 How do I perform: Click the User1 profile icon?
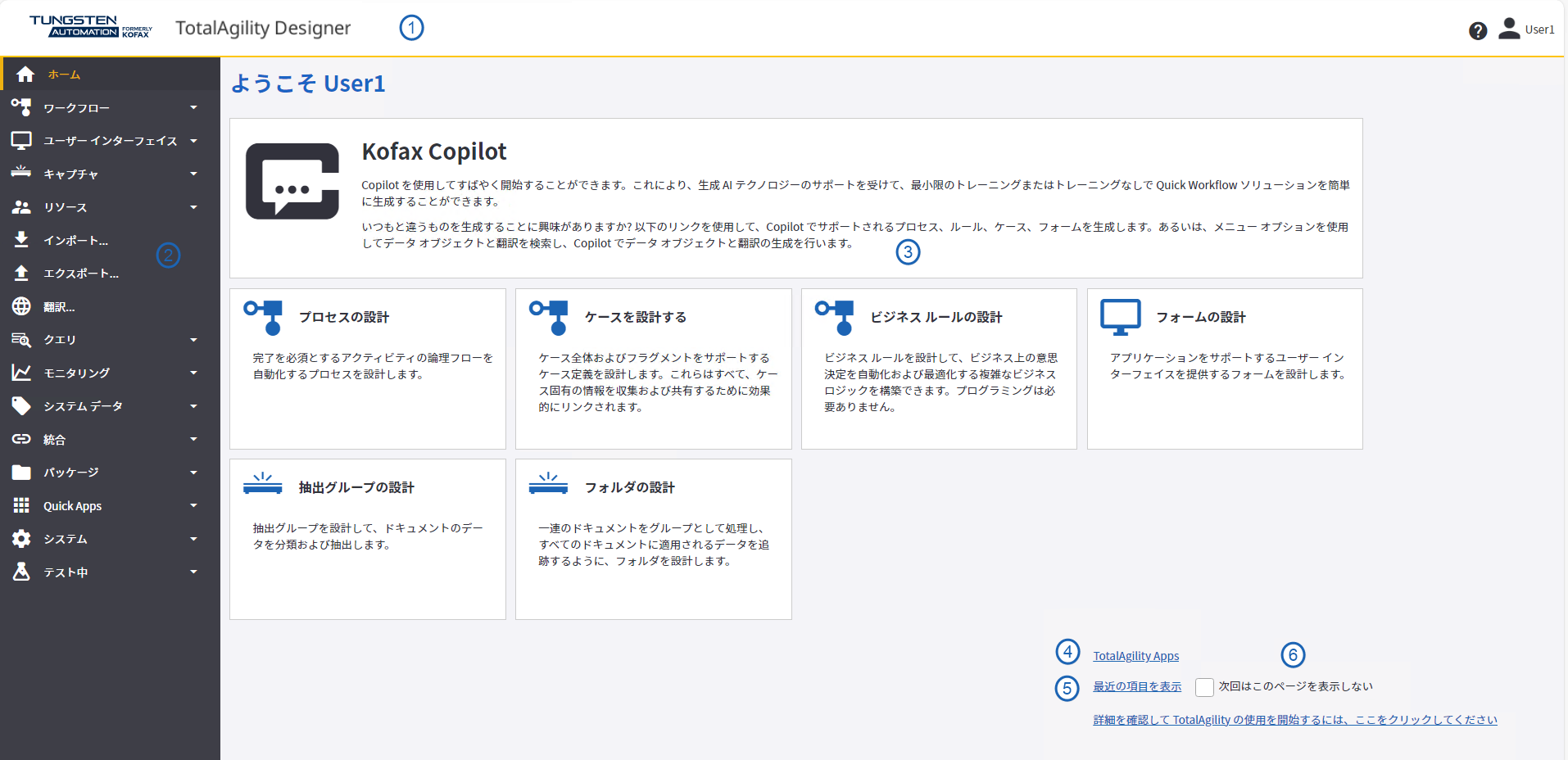(x=1508, y=29)
